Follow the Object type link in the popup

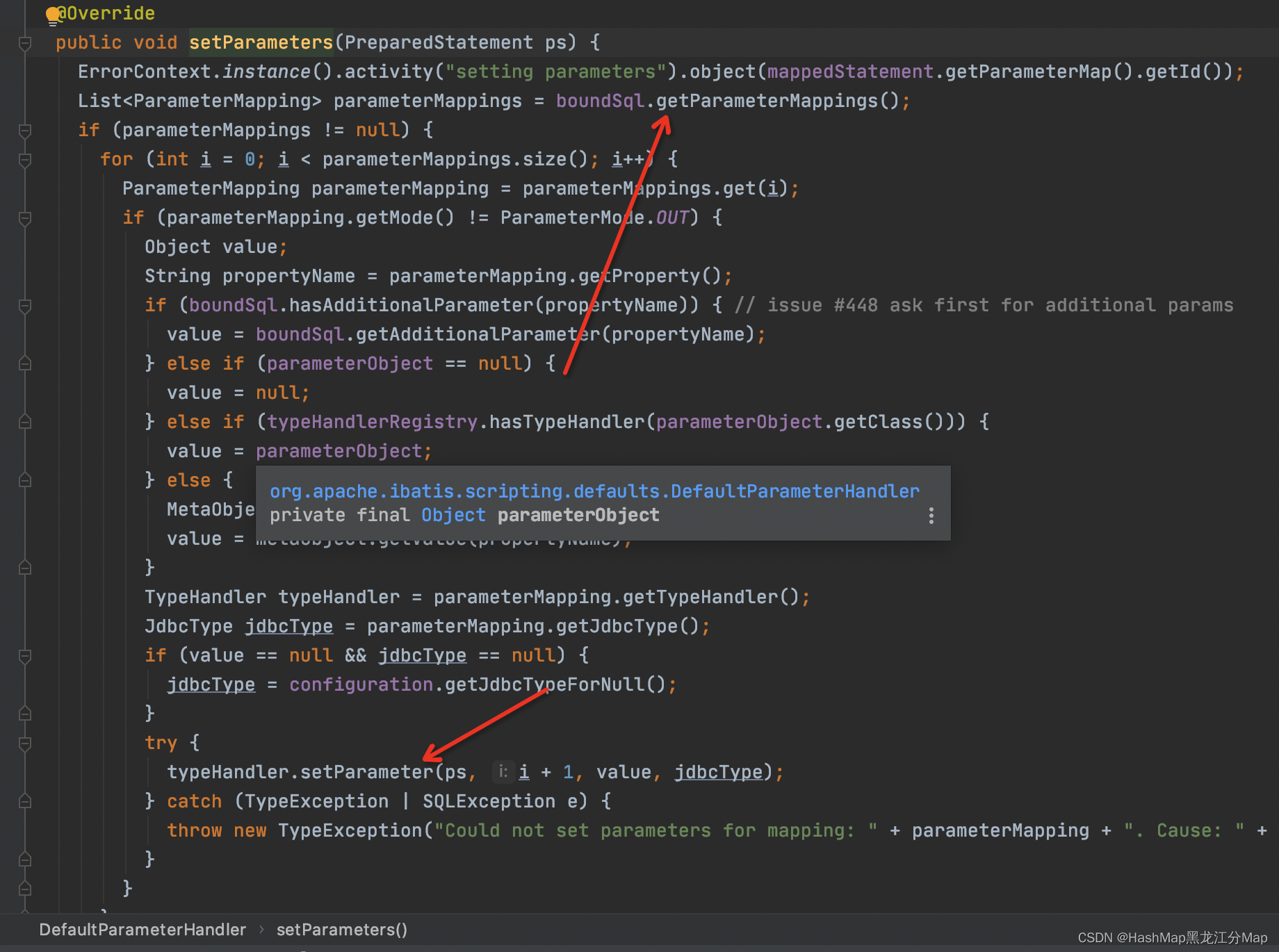click(453, 515)
